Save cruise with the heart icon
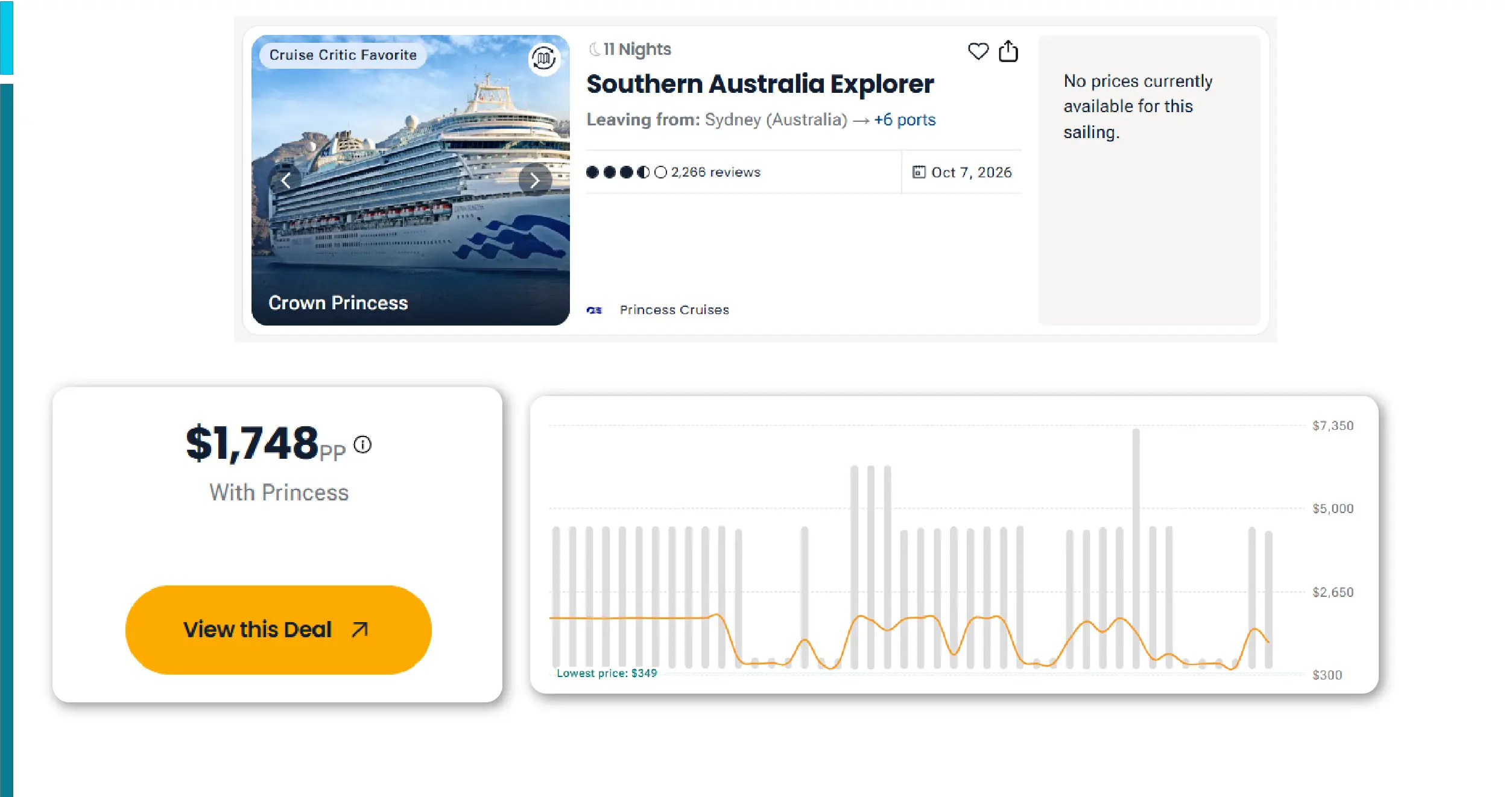Image resolution: width=1512 pixels, height=797 pixels. pyautogui.click(x=978, y=51)
